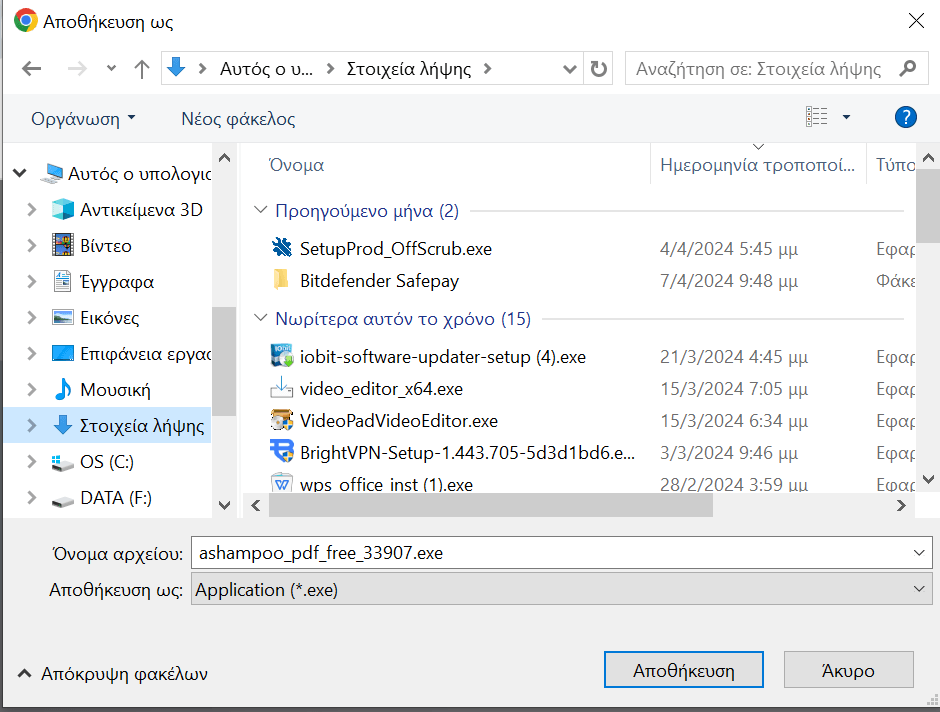940x712 pixels.
Task: Click the Forward navigation arrow
Action: (77, 69)
